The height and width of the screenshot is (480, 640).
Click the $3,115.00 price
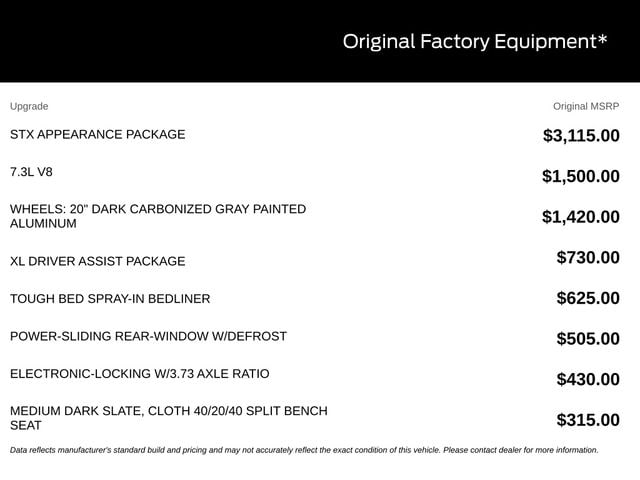point(581,136)
